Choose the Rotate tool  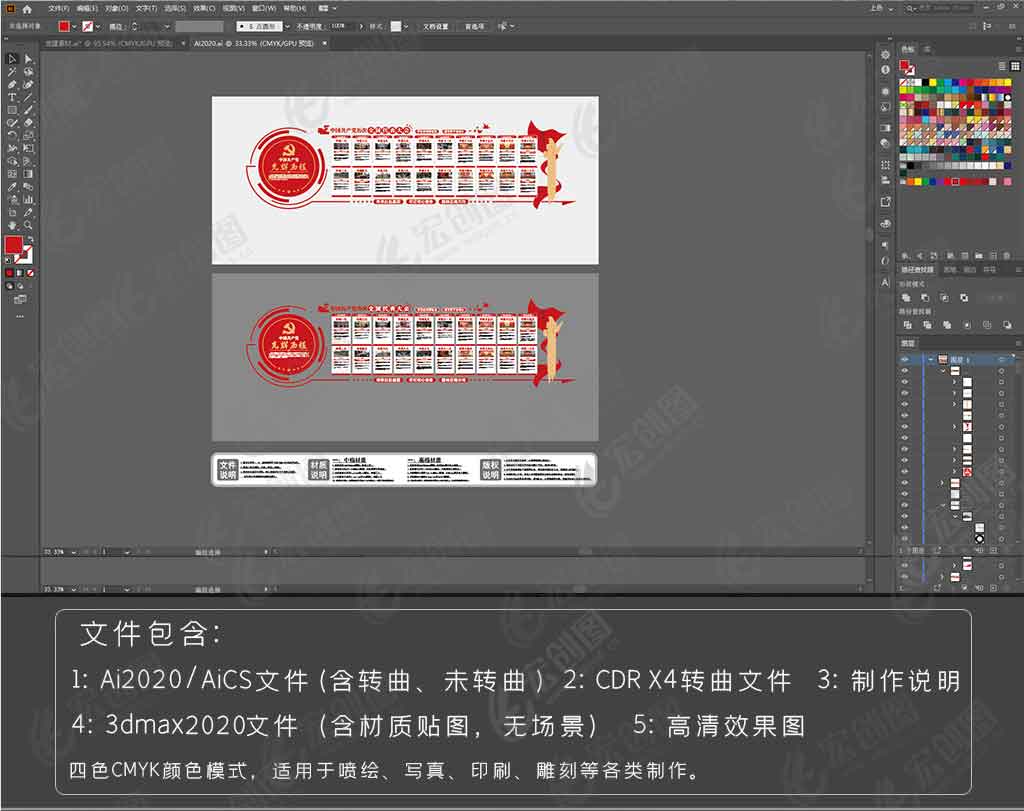pos(12,135)
